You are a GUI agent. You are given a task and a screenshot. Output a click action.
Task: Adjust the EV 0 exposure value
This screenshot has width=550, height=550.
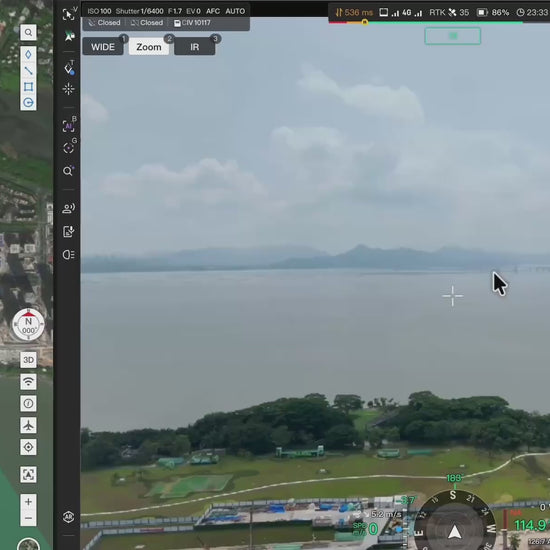point(193,11)
